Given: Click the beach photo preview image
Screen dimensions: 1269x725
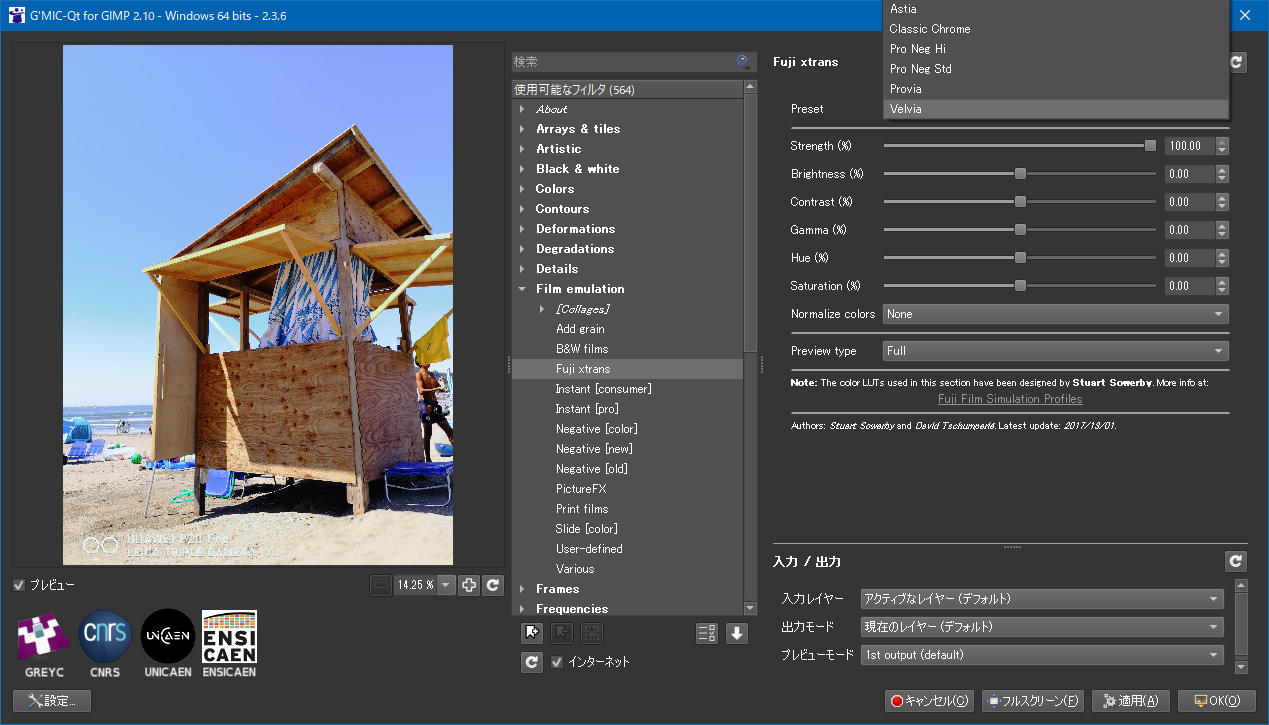Looking at the screenshot, I should 258,305.
